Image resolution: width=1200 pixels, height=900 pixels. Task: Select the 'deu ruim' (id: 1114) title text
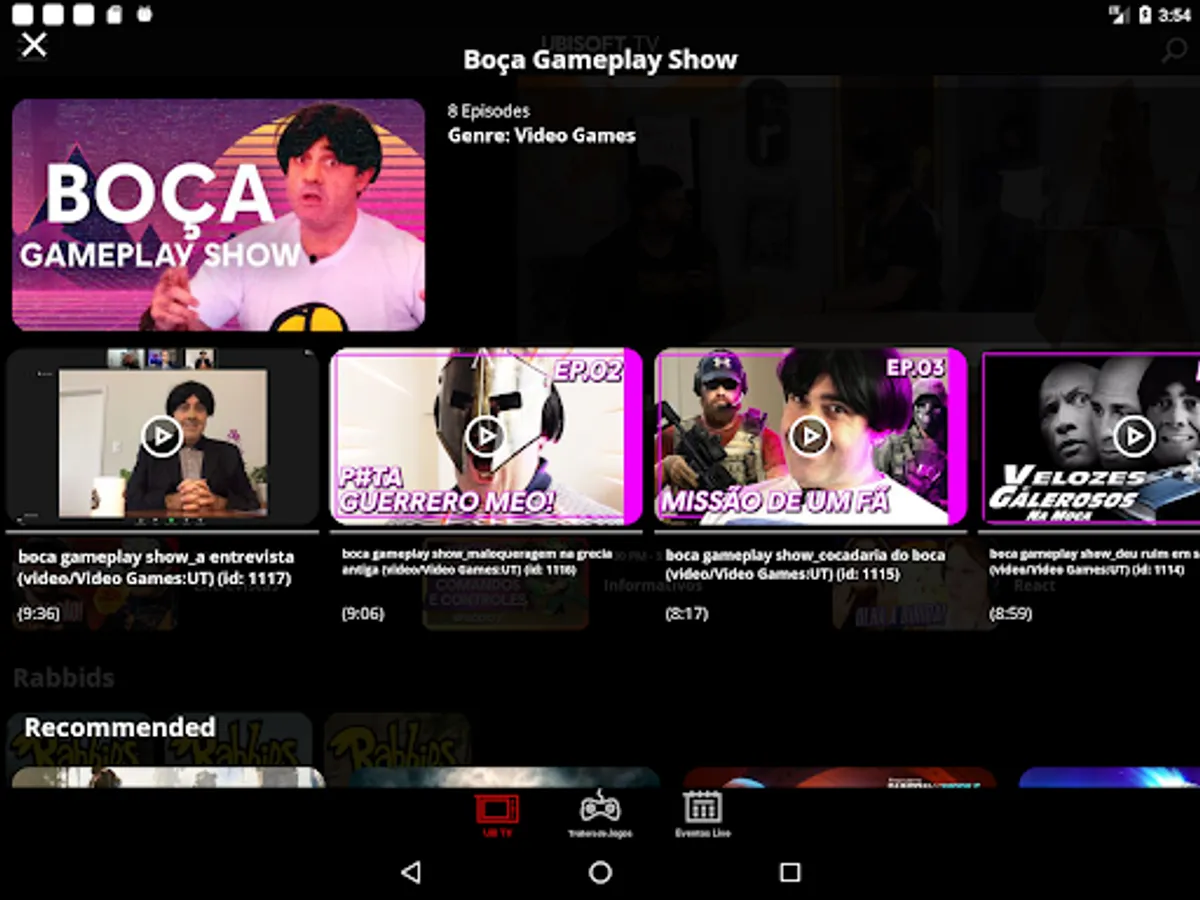pos(1094,560)
